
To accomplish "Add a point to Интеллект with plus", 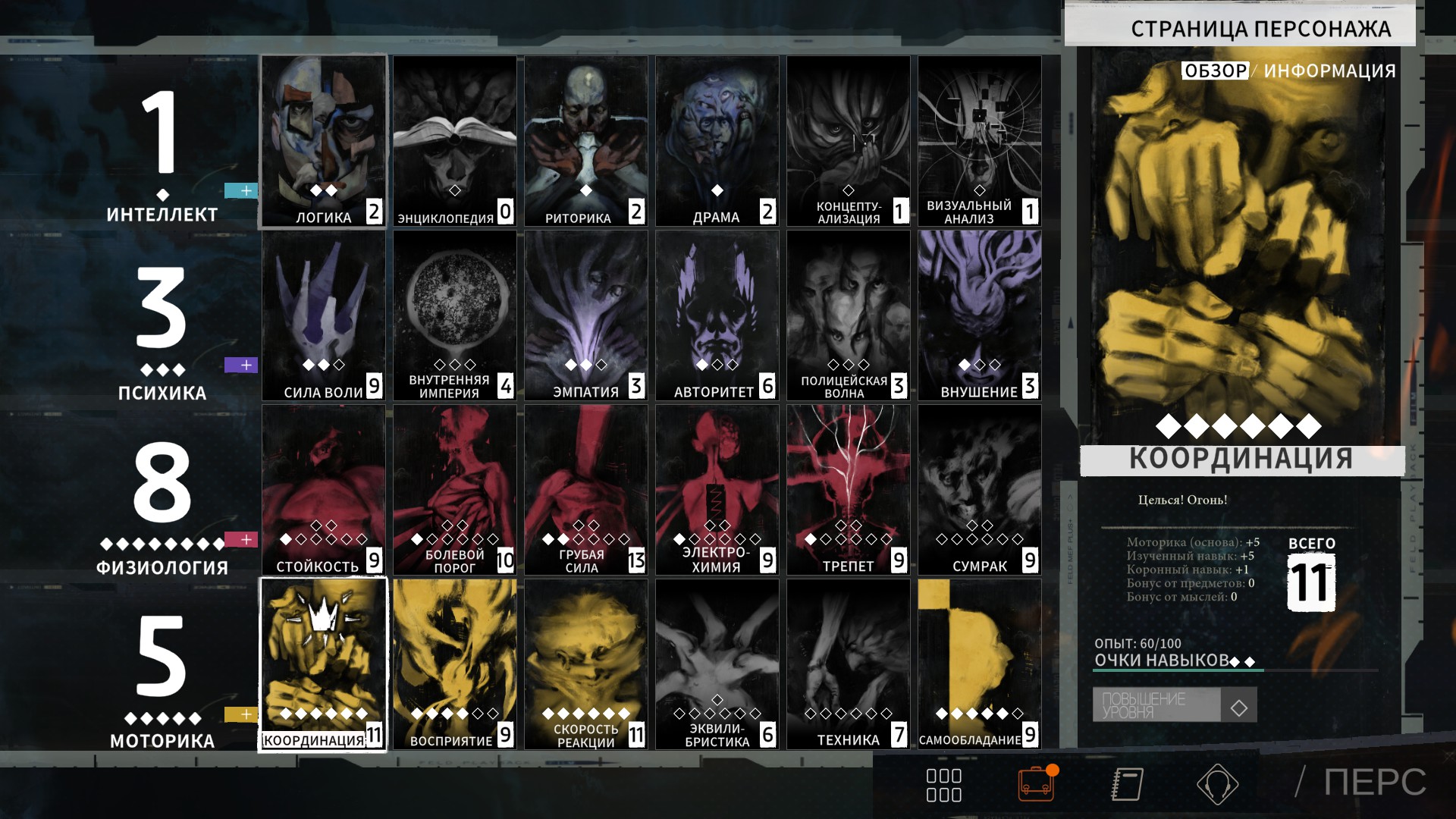I will pyautogui.click(x=241, y=191).
